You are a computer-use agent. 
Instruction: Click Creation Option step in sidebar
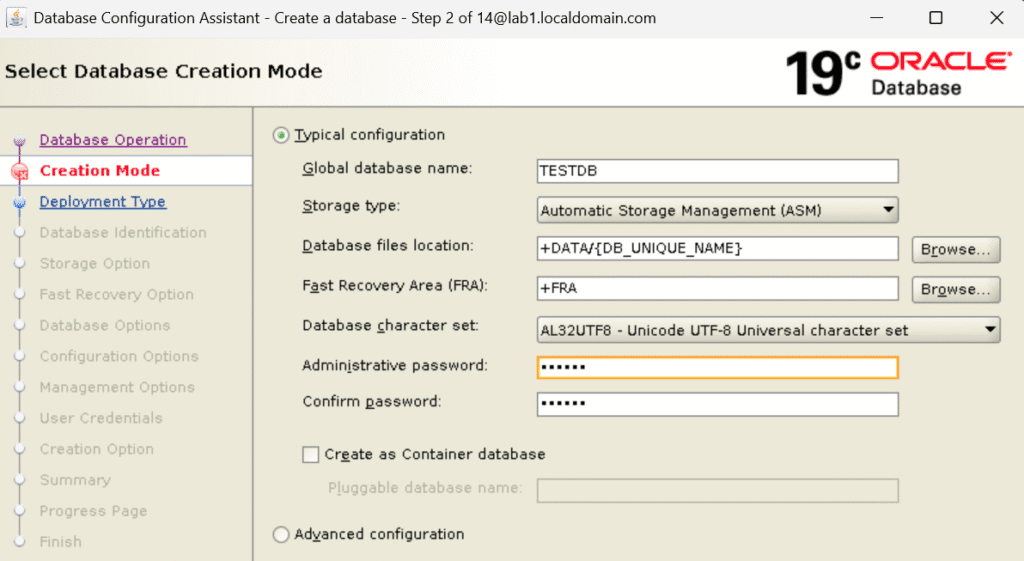click(x=97, y=449)
